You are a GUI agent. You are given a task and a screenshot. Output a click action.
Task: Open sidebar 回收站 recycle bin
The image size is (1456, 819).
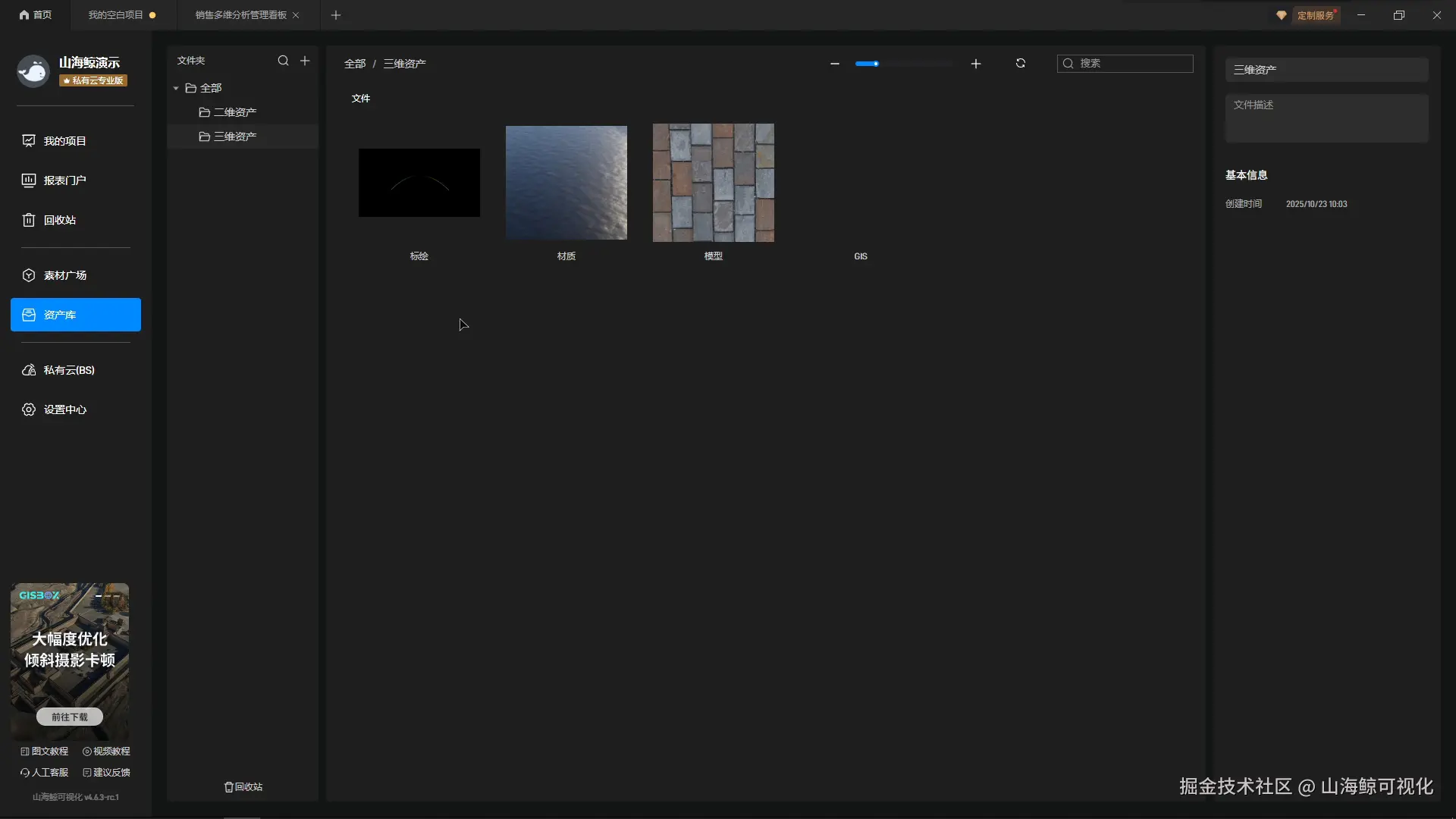tap(76, 220)
